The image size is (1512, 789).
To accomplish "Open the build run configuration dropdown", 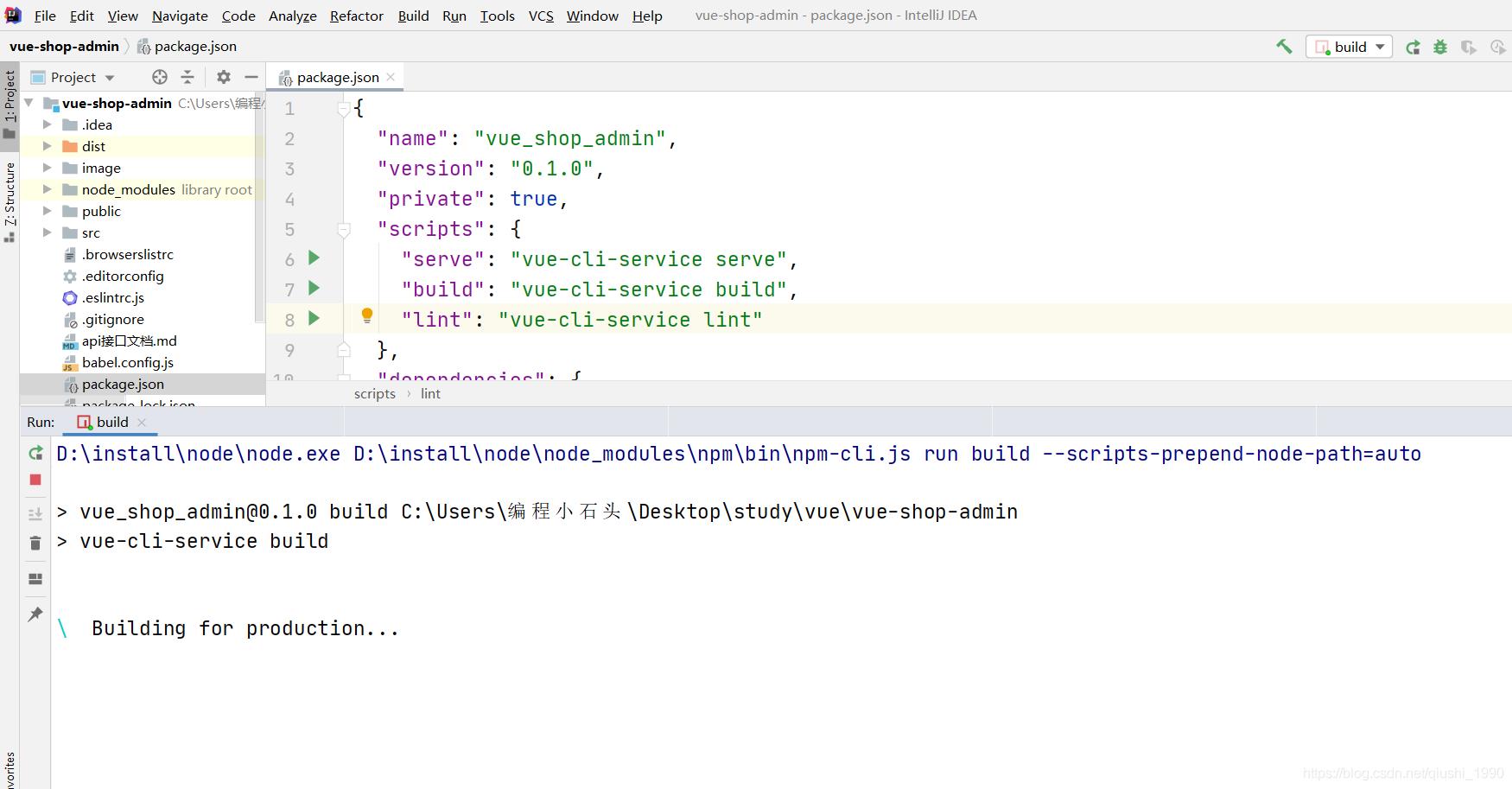I will click(x=1349, y=47).
